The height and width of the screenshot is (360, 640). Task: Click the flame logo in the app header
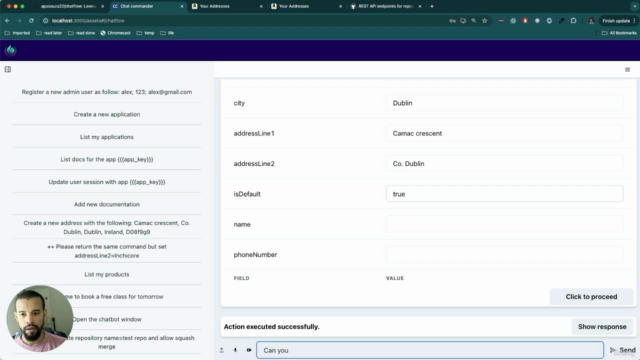(11, 50)
